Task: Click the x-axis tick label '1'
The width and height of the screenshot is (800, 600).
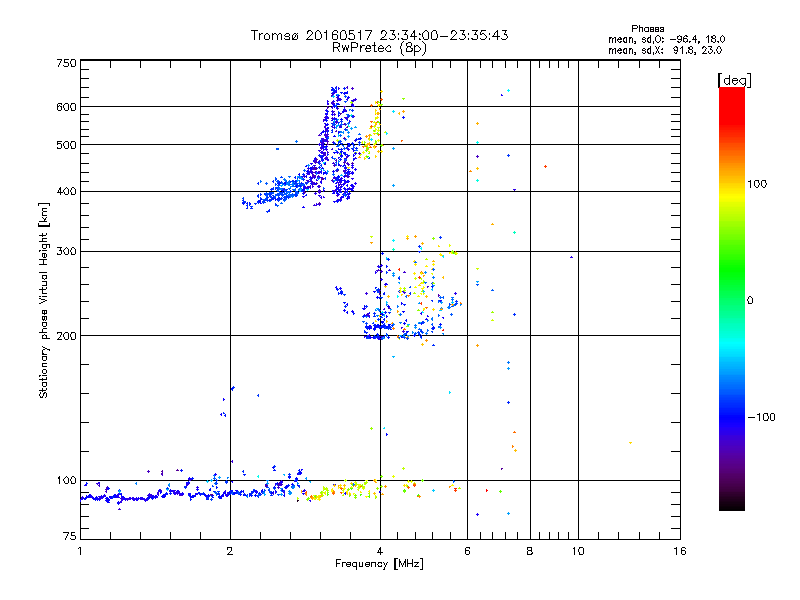Action: [x=80, y=551]
